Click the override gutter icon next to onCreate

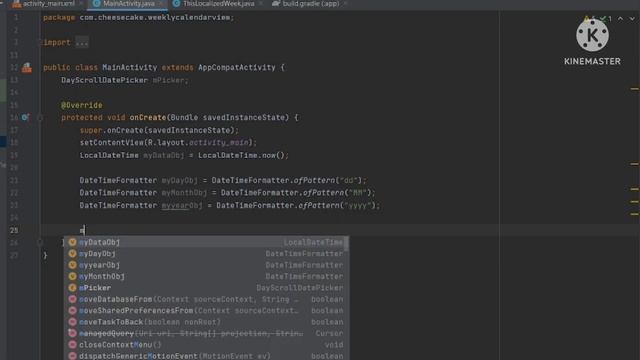(x=25, y=118)
